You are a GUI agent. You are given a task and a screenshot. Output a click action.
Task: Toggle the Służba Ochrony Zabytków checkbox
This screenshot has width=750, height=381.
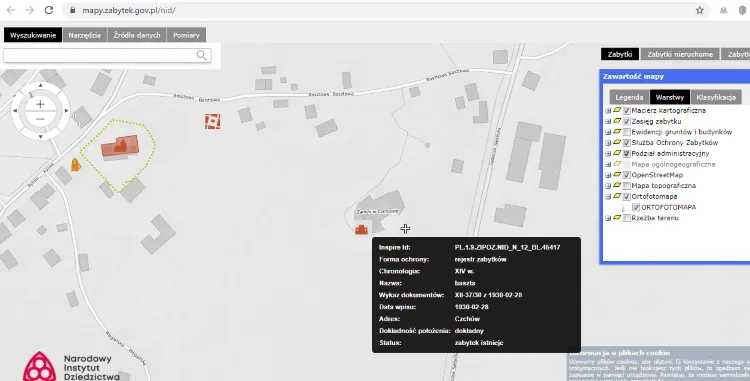[627, 143]
